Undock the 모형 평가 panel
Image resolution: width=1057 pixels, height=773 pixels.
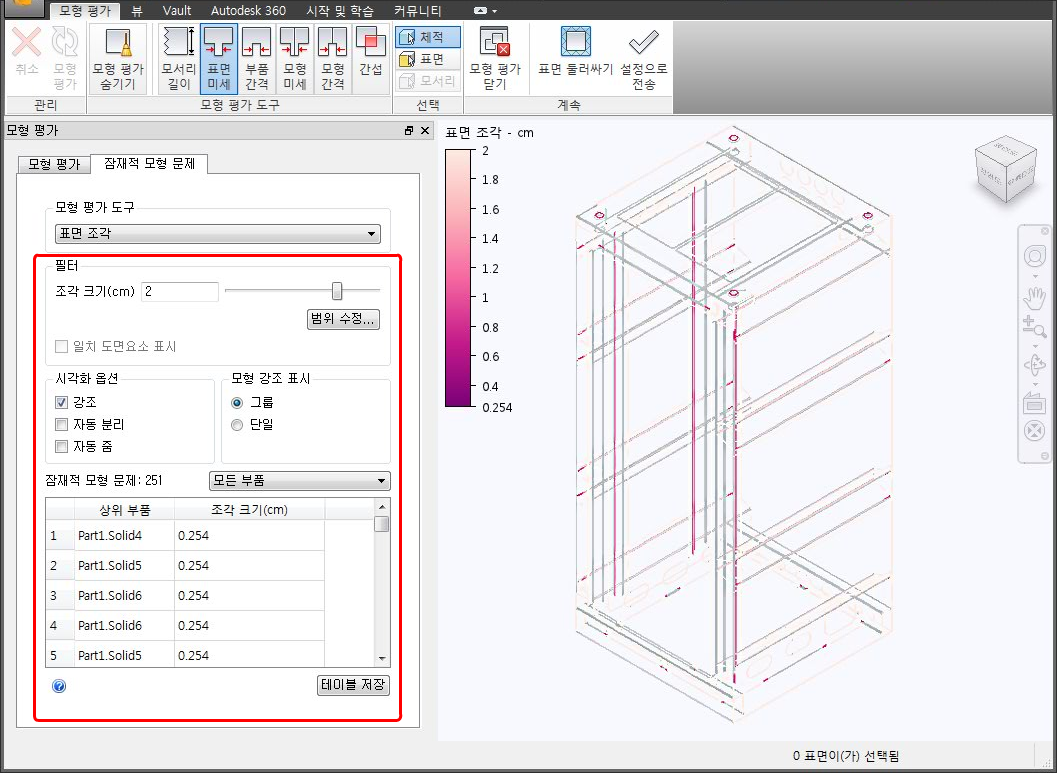pyautogui.click(x=409, y=131)
